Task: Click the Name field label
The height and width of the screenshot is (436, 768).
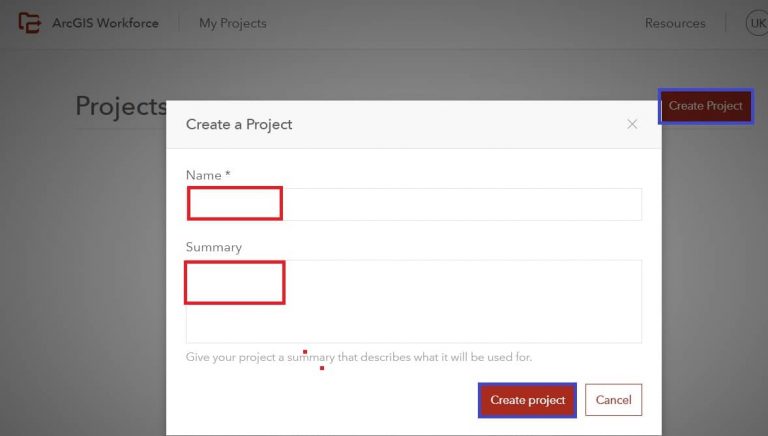Action: 204,175
